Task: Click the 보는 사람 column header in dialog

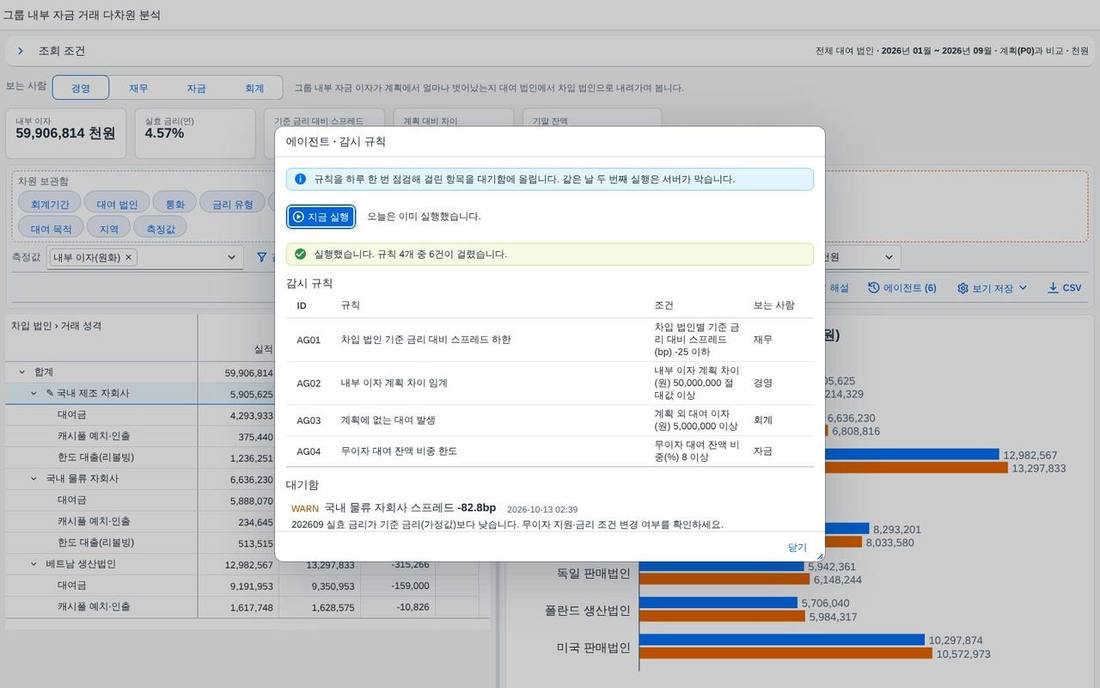Action: (x=774, y=305)
